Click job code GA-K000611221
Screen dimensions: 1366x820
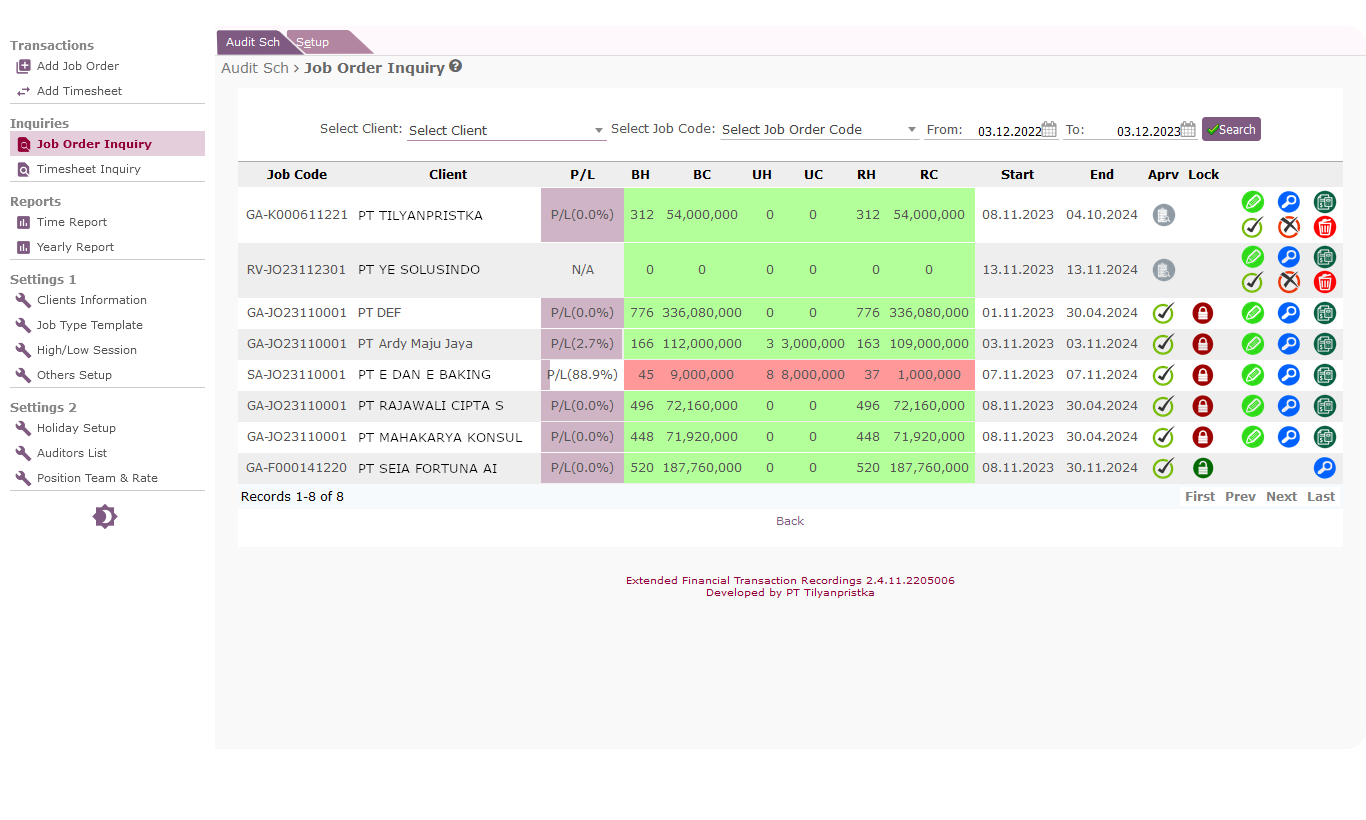[297, 215]
